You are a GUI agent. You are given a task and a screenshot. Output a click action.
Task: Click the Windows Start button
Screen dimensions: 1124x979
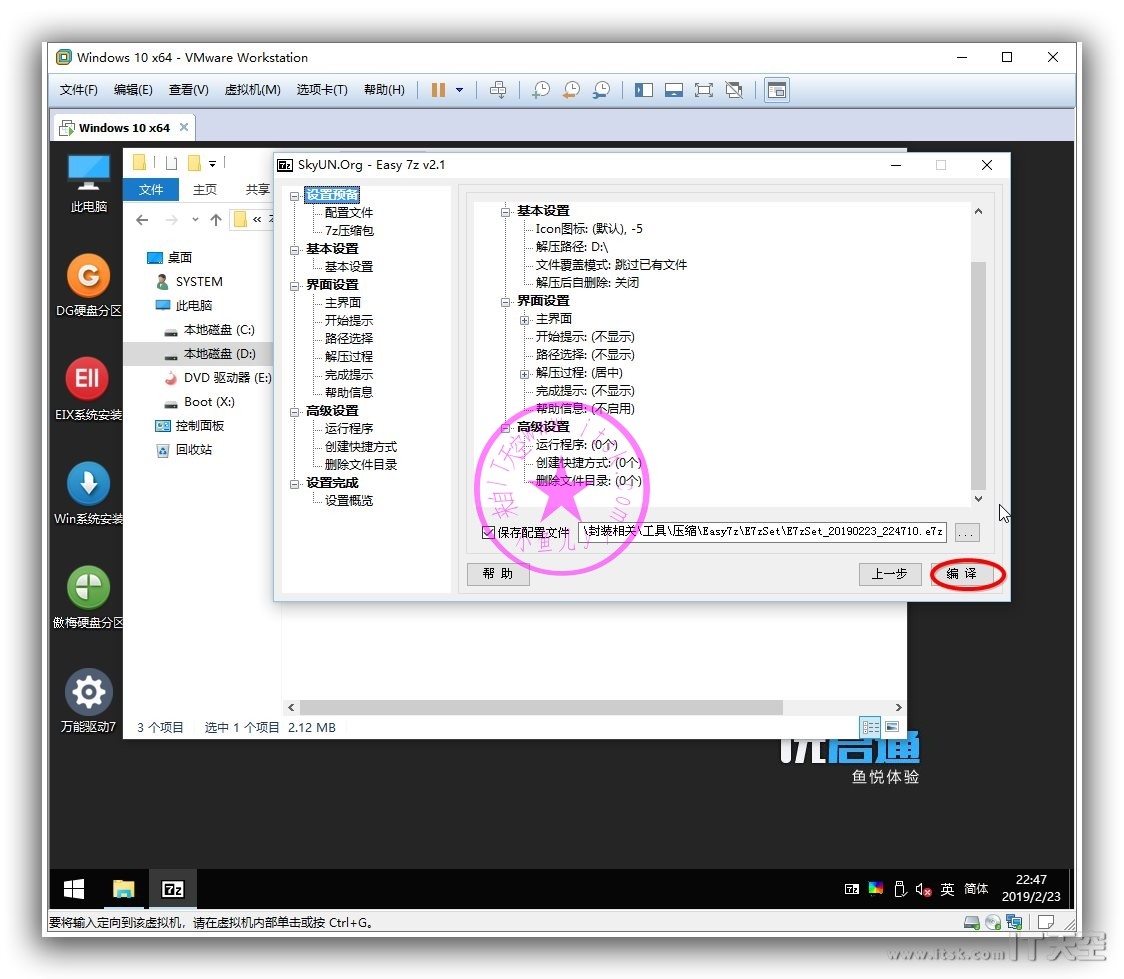pos(74,889)
